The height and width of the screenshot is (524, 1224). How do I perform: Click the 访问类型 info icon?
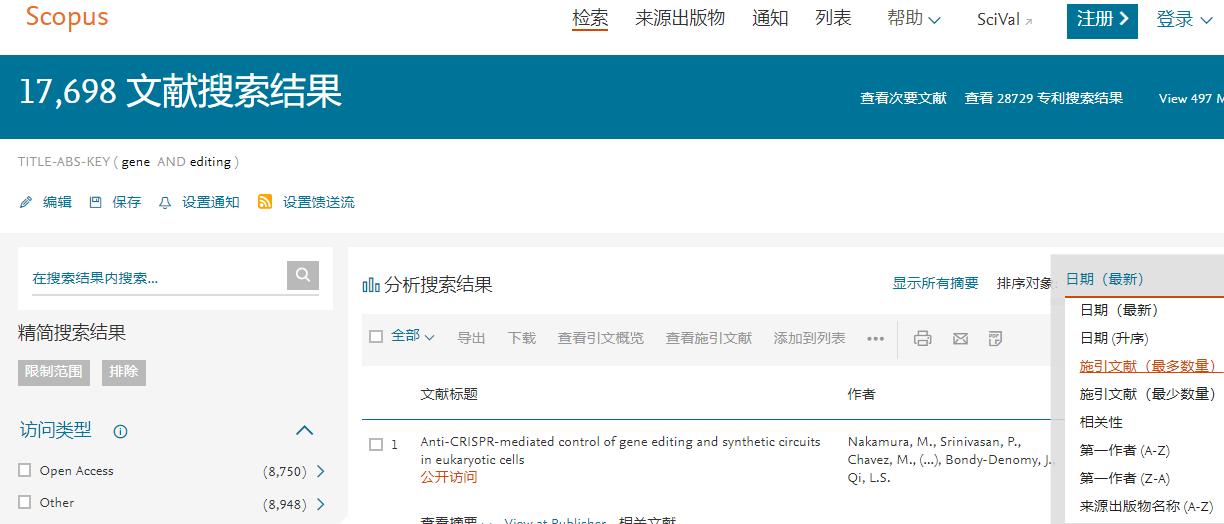pyautogui.click(x=120, y=432)
